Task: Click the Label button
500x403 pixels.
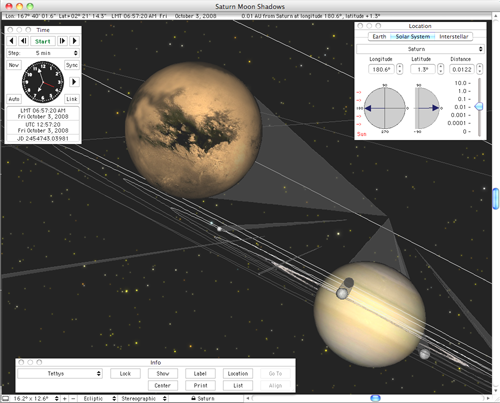Action: click(x=200, y=374)
